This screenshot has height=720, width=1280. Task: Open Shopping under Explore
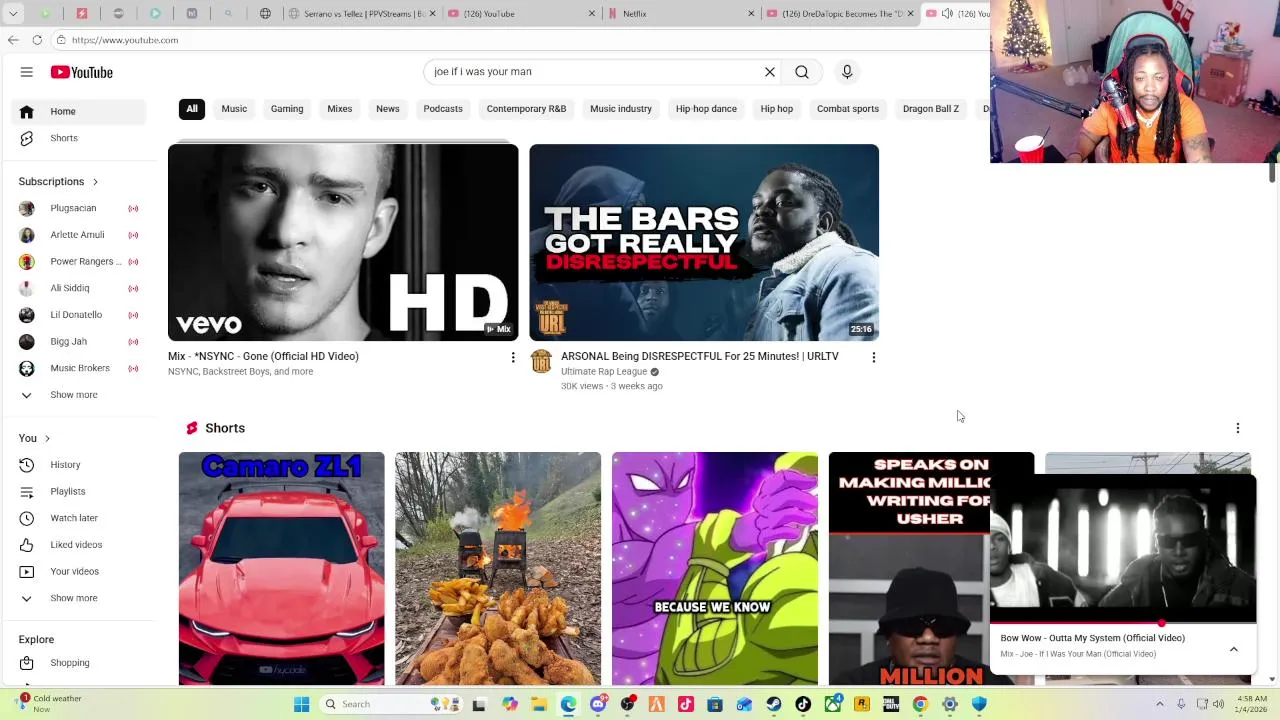click(x=80, y=663)
